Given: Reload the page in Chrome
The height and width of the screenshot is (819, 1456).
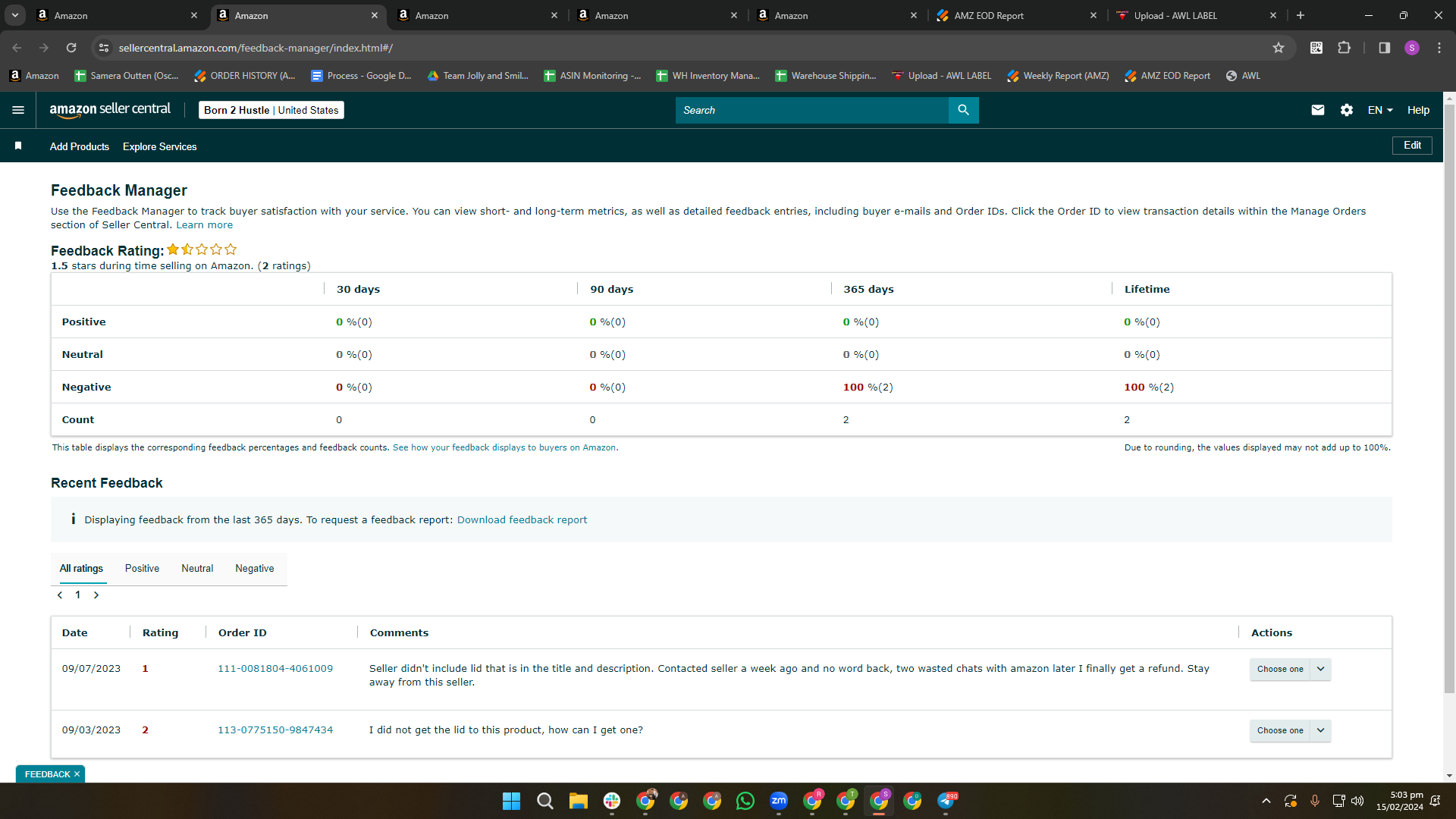Looking at the screenshot, I should click(71, 48).
